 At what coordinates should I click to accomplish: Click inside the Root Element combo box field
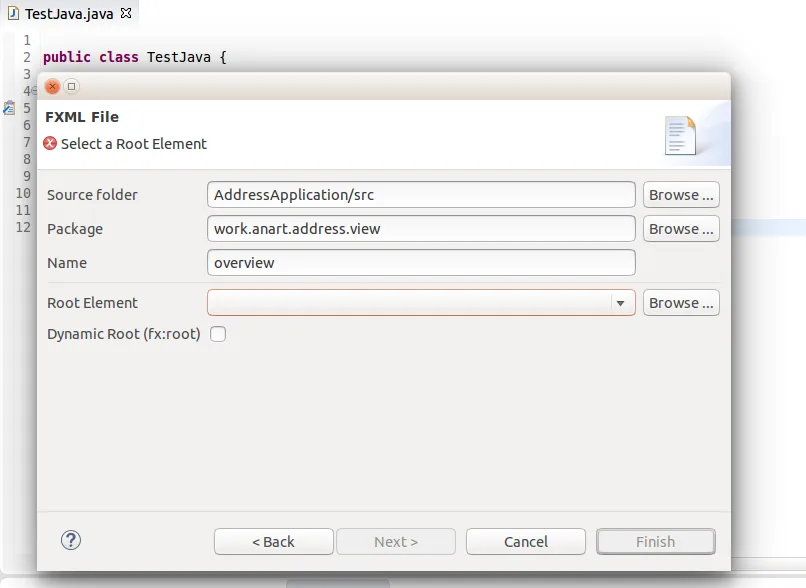(x=409, y=303)
